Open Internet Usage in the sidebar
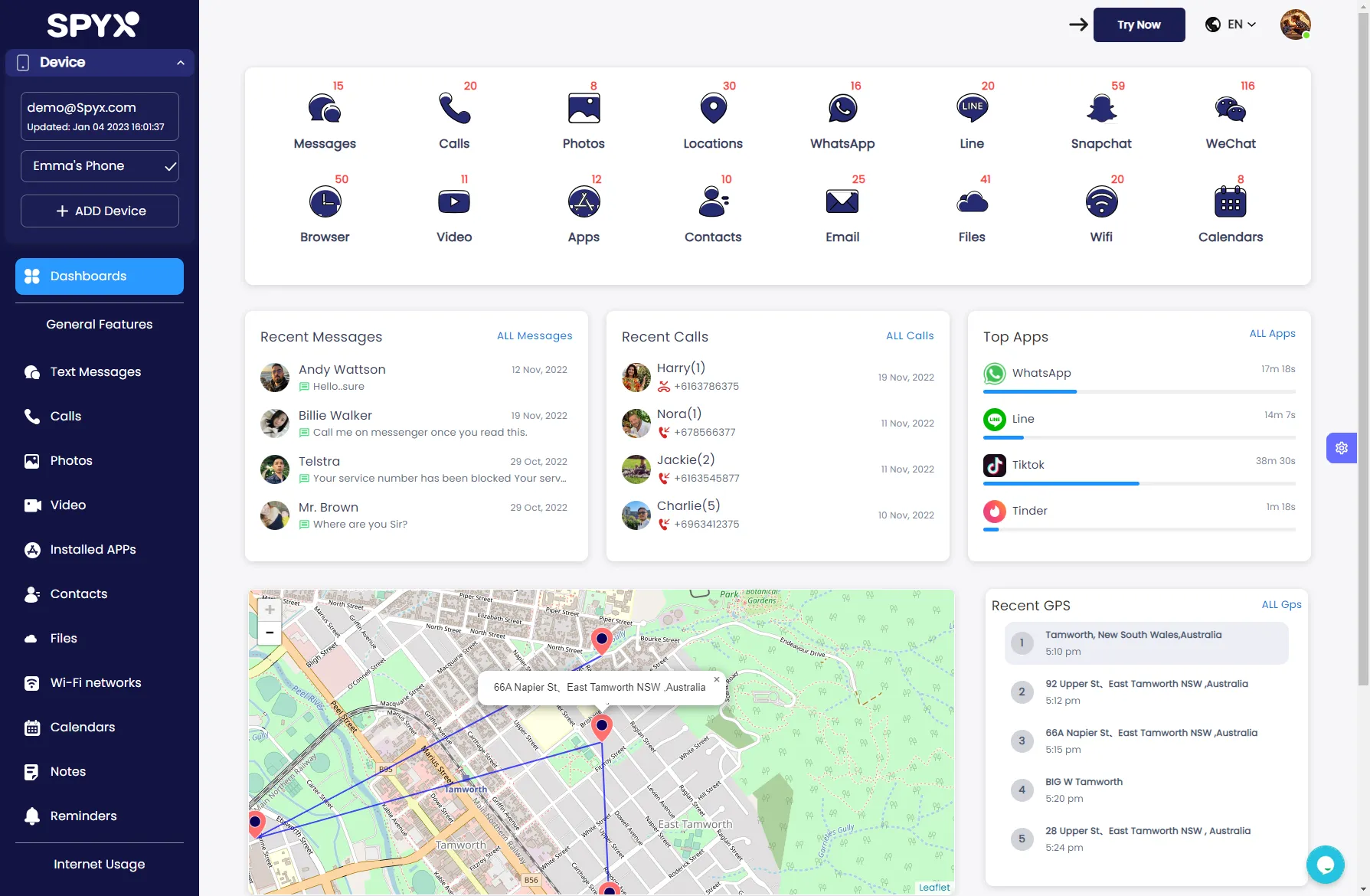 coord(99,864)
